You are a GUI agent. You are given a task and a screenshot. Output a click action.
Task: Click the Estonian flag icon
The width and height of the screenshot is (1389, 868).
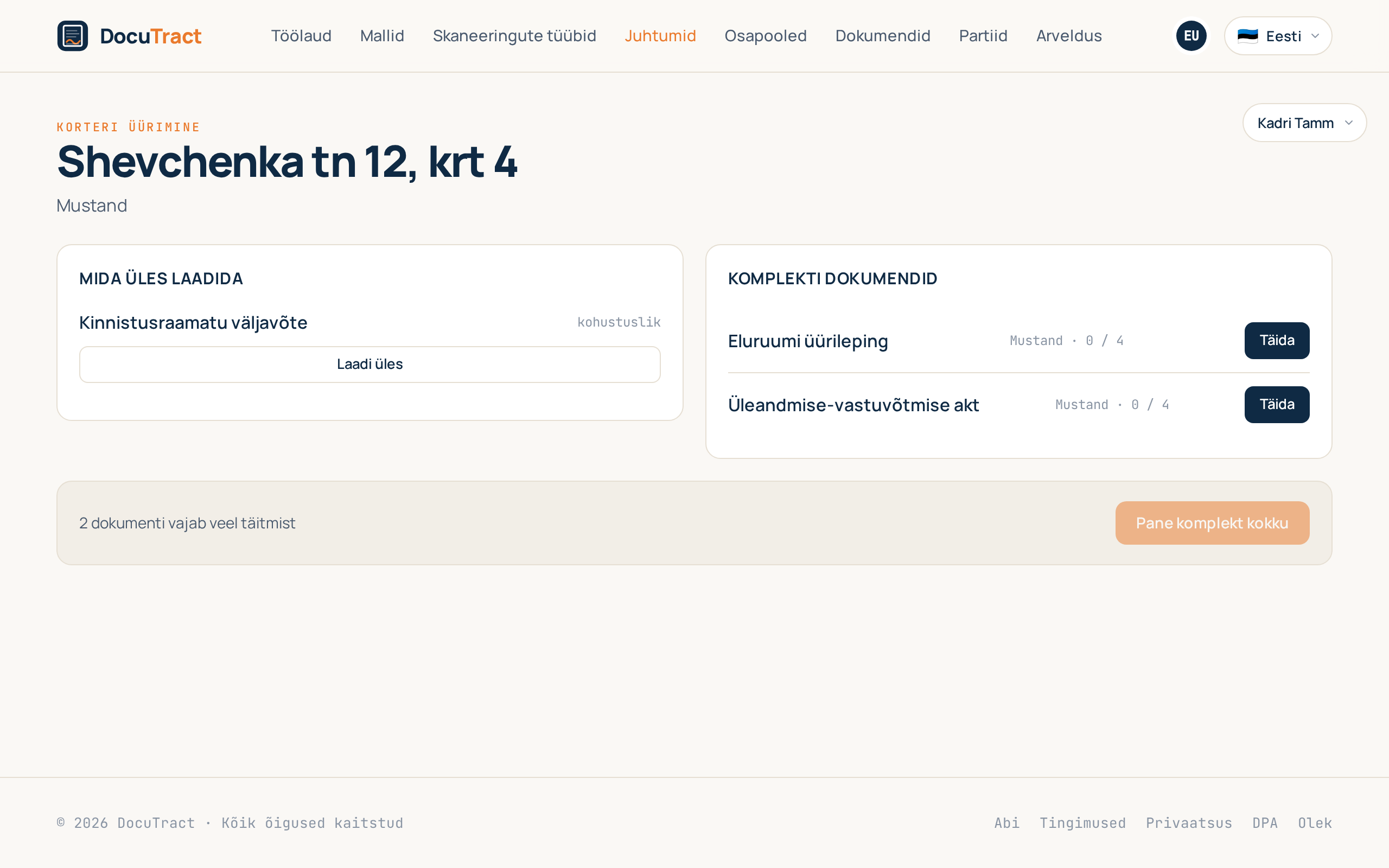click(1247, 36)
